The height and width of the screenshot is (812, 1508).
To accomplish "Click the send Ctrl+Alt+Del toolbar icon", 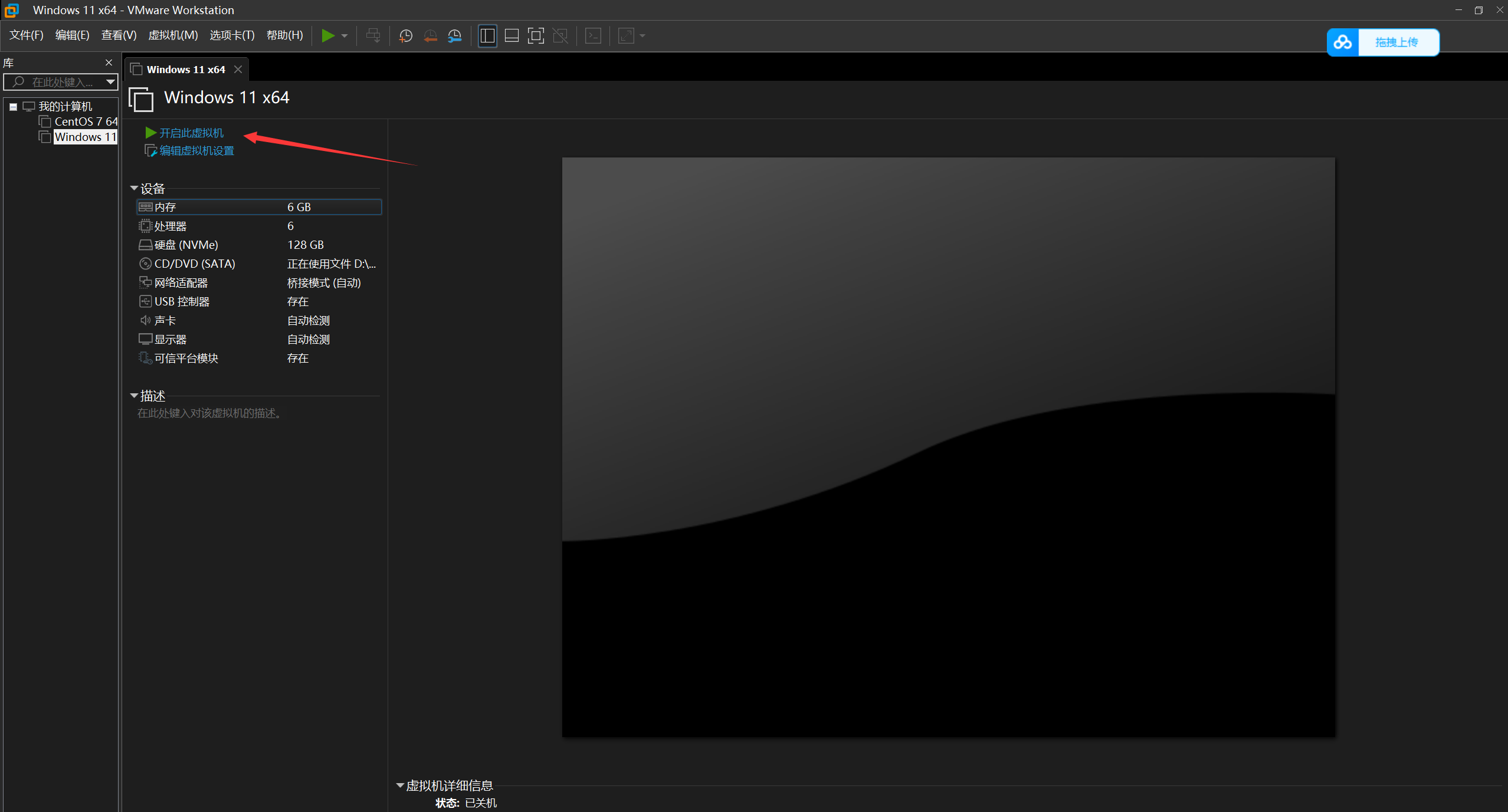I will click(x=373, y=36).
